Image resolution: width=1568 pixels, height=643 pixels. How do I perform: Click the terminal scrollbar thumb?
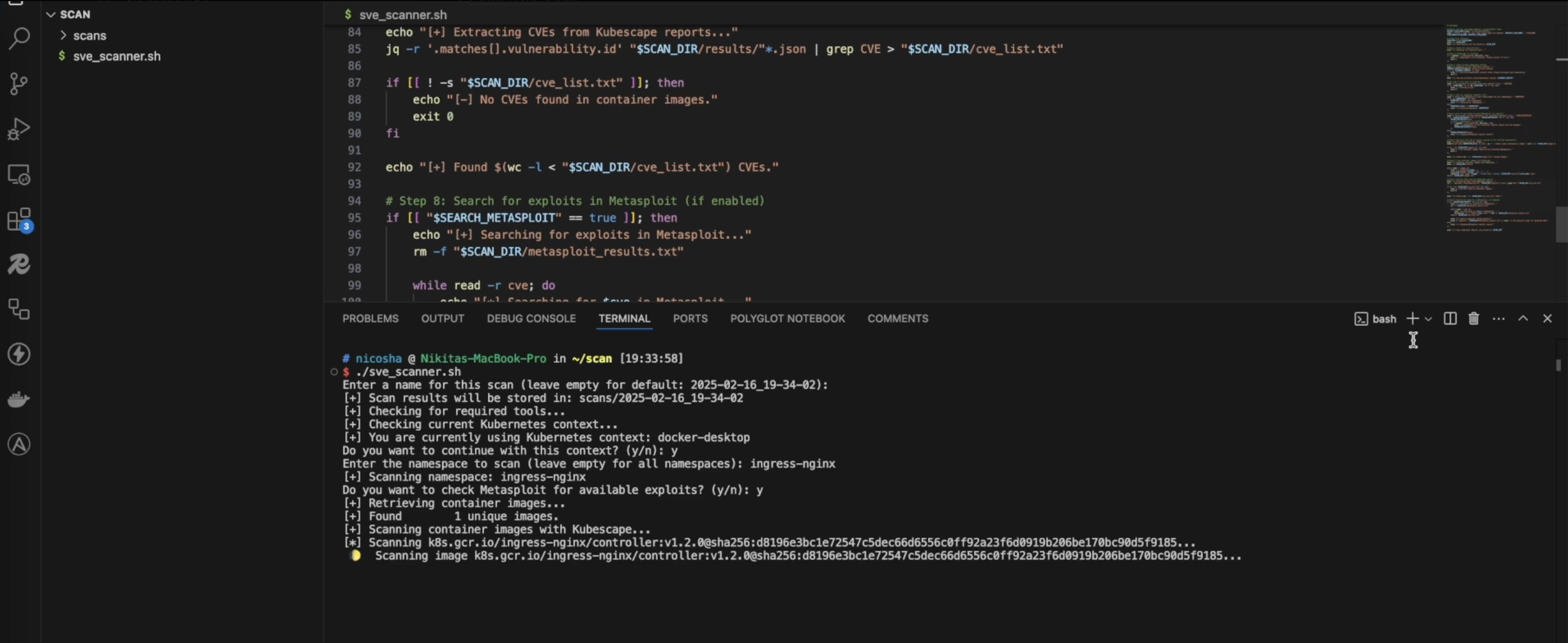click(x=1558, y=365)
